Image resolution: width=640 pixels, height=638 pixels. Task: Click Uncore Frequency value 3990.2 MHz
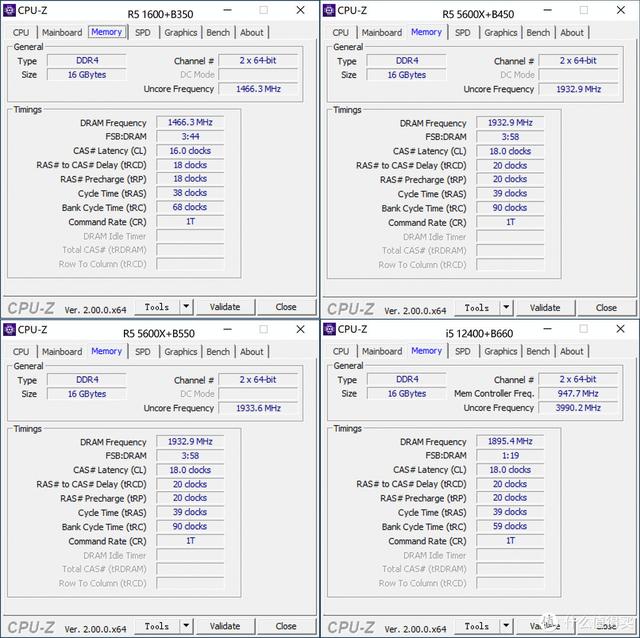578,408
